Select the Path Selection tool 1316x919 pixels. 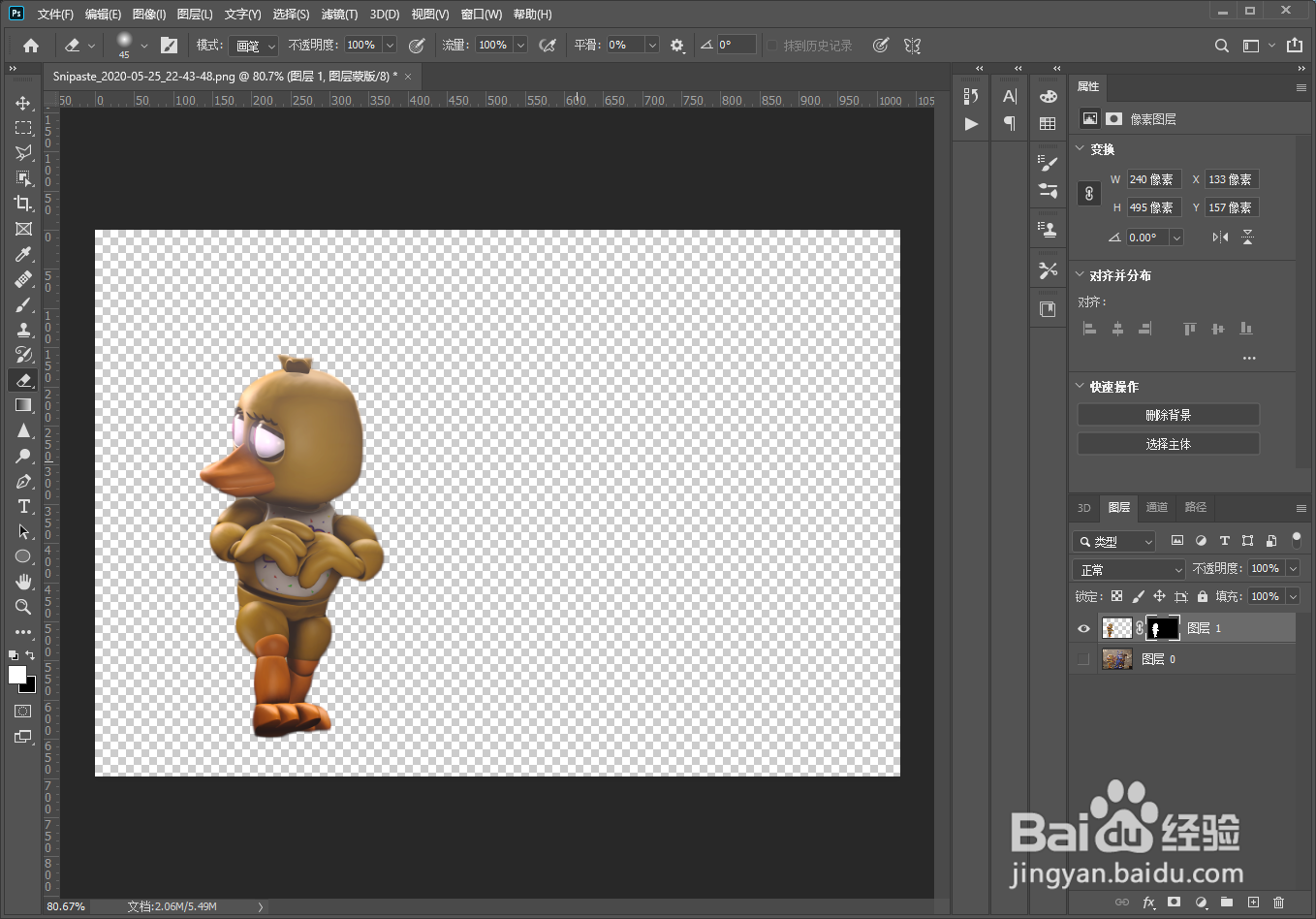pyautogui.click(x=23, y=531)
